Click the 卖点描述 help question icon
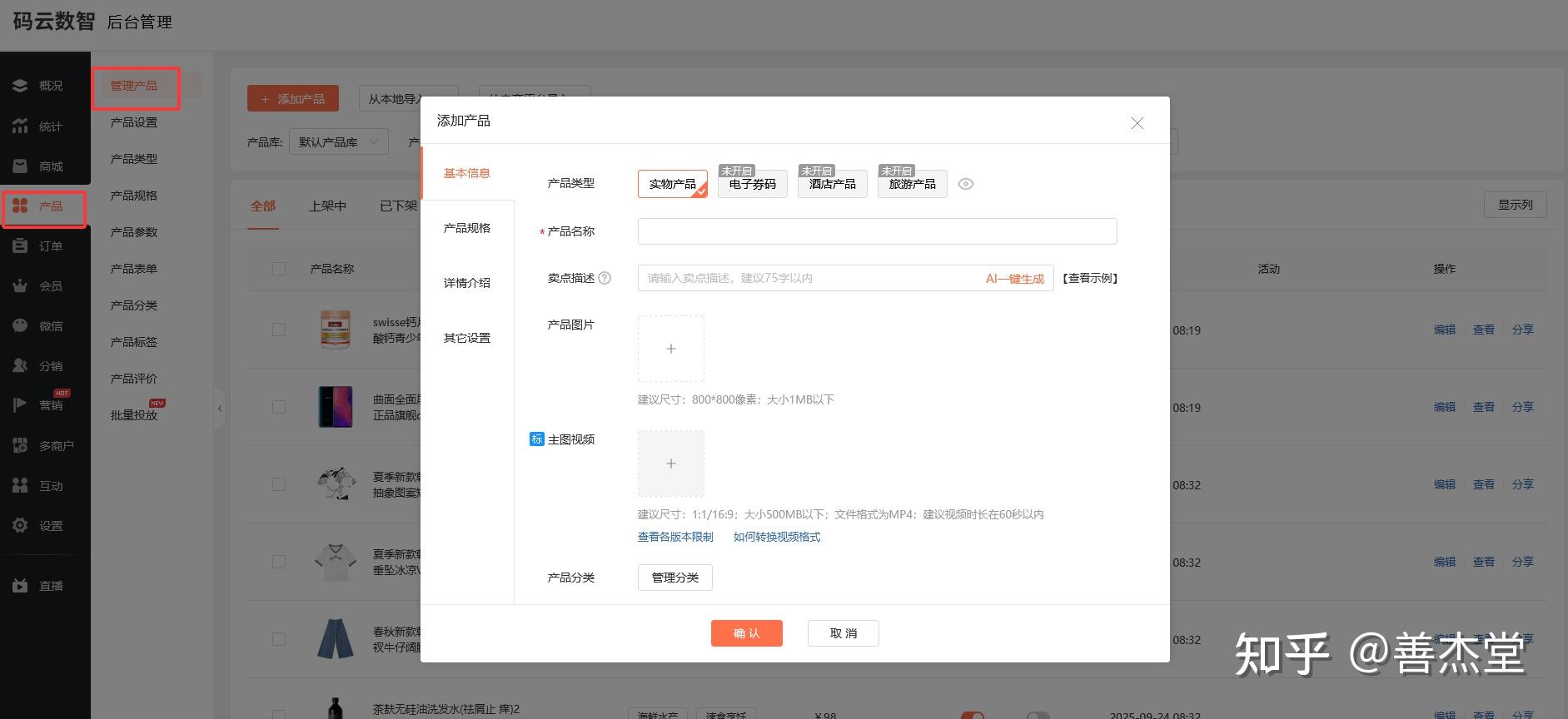Viewport: 1568px width, 719px height. click(x=605, y=278)
